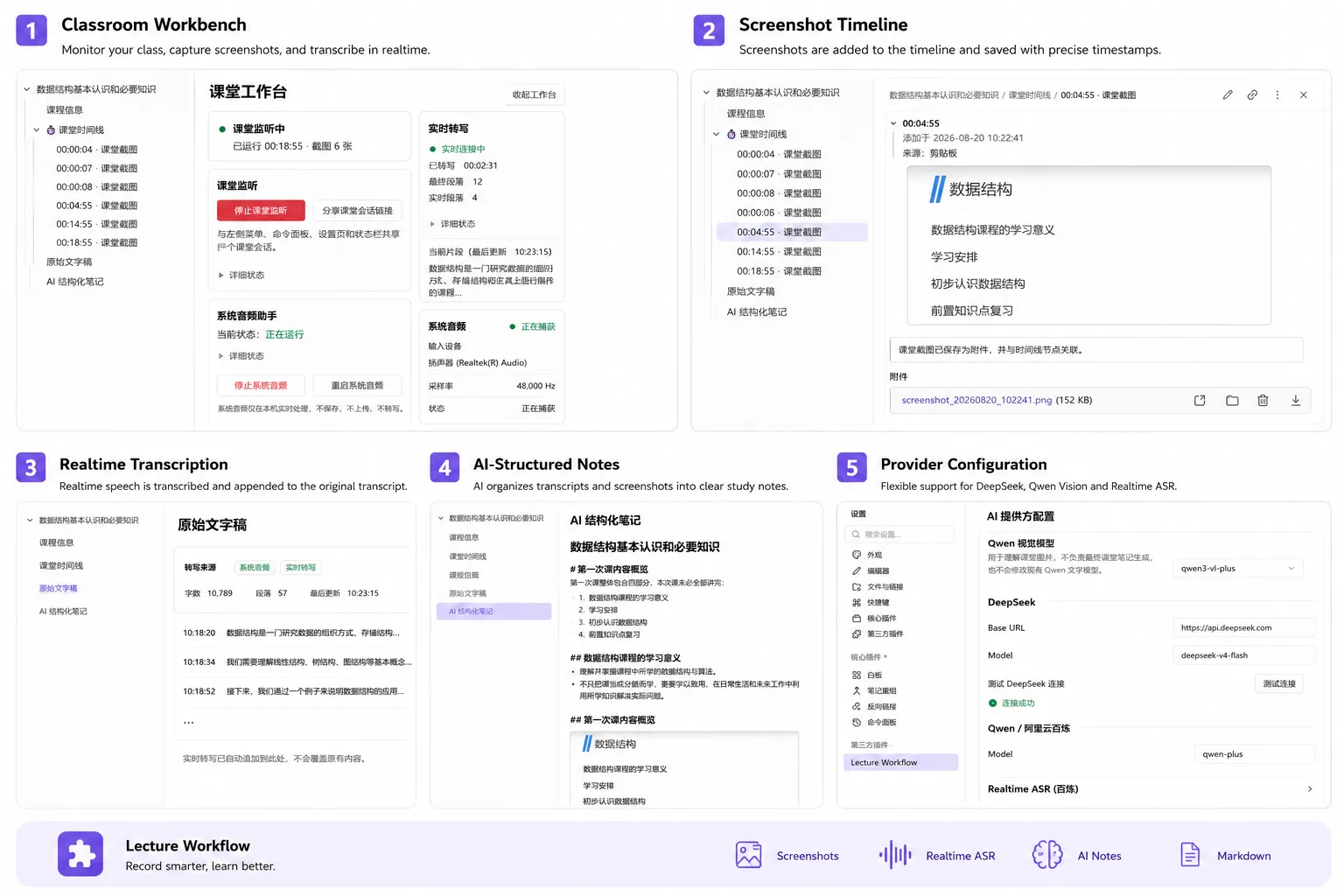Click the 核心插件 icon in settings sidebar

pyautogui.click(x=857, y=618)
